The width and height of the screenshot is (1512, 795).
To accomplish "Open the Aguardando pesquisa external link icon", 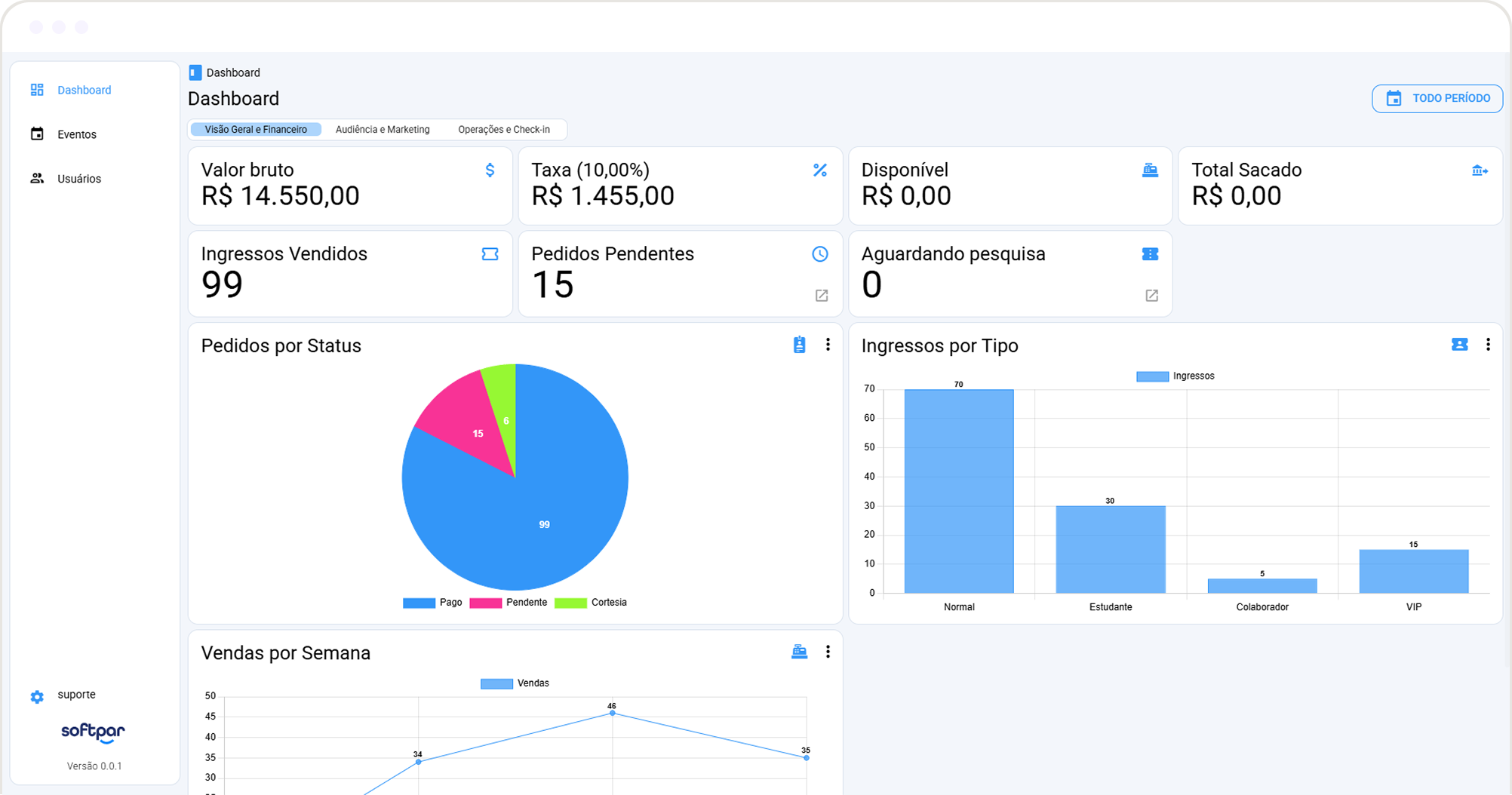I will [1151, 296].
